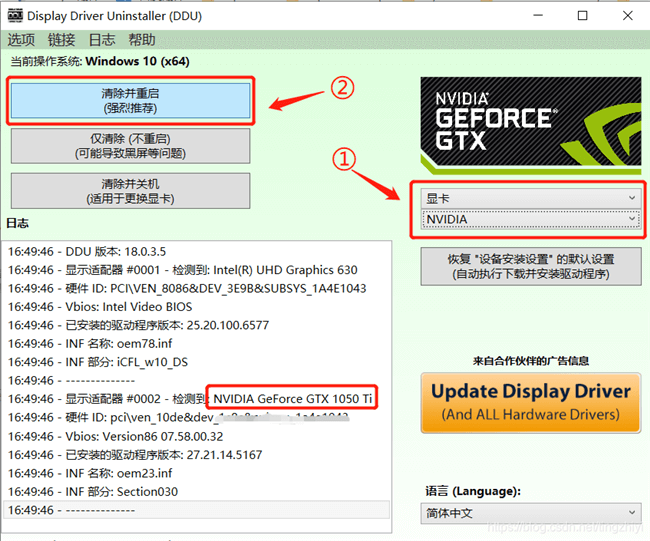Click 清除并关机 button

point(130,191)
